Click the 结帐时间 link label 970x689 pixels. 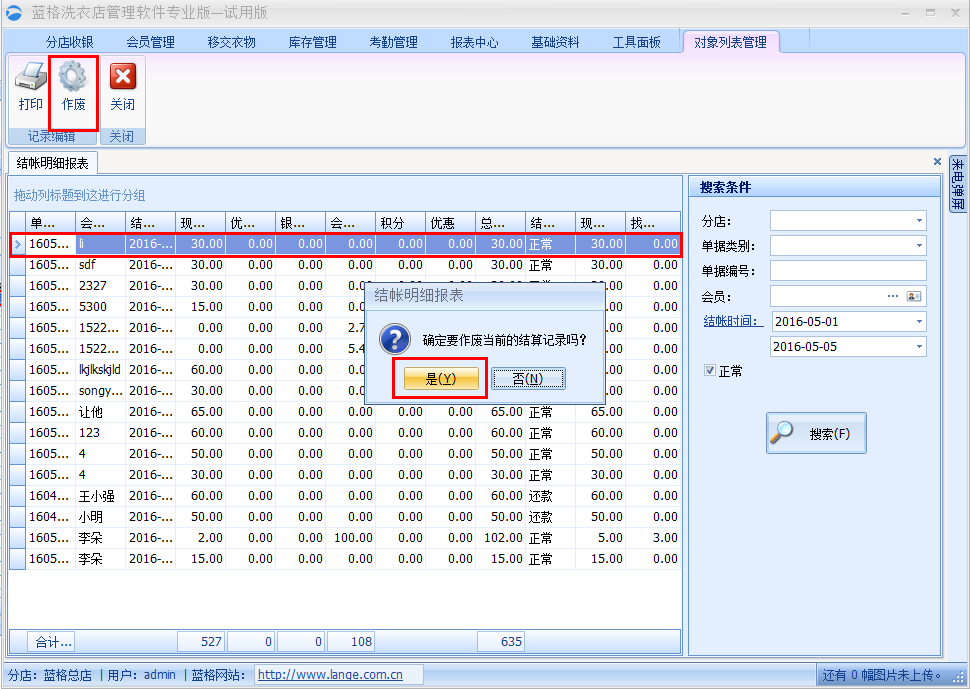click(733, 321)
